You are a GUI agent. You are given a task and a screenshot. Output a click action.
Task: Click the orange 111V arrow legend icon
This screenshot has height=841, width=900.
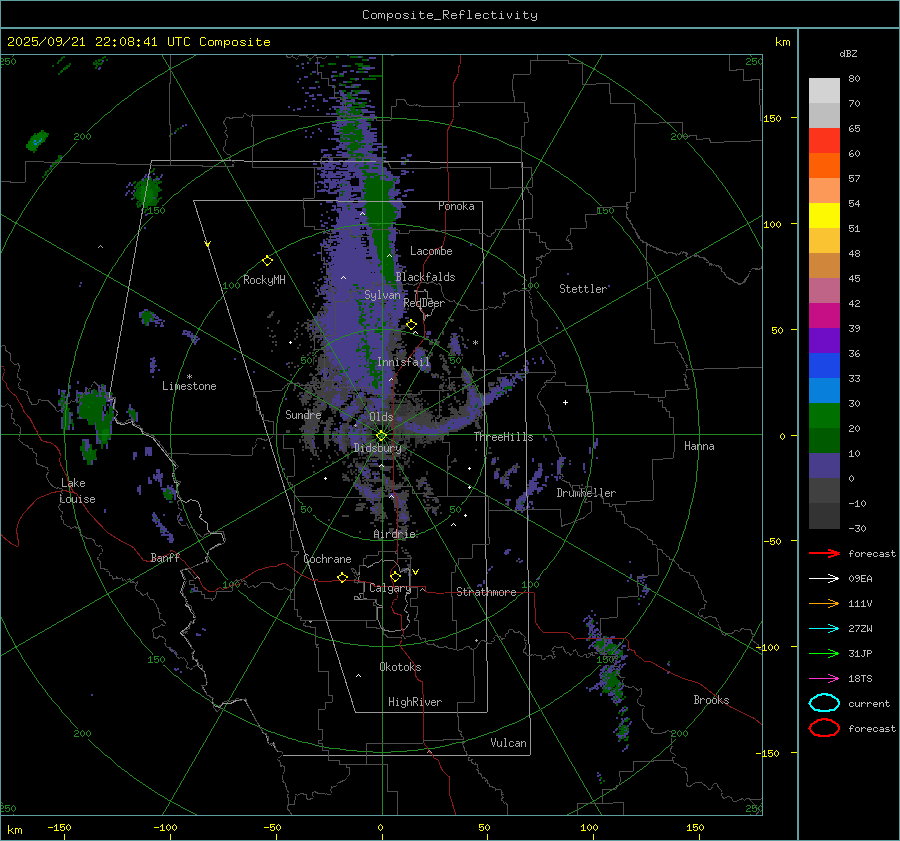823,603
